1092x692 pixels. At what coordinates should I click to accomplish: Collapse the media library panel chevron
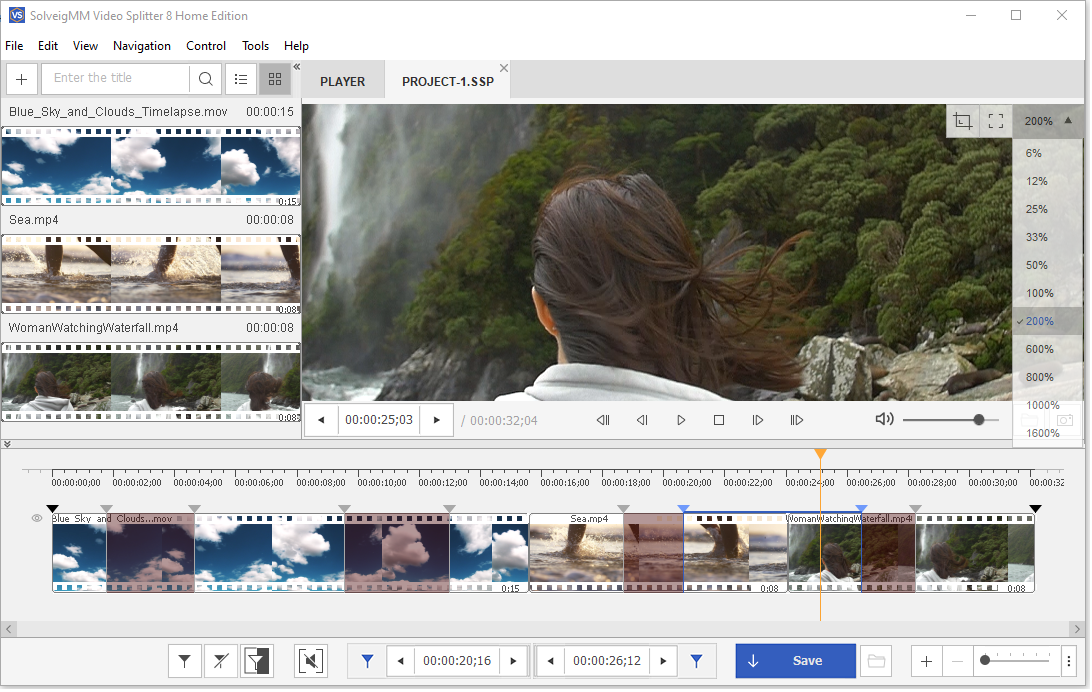click(x=296, y=67)
